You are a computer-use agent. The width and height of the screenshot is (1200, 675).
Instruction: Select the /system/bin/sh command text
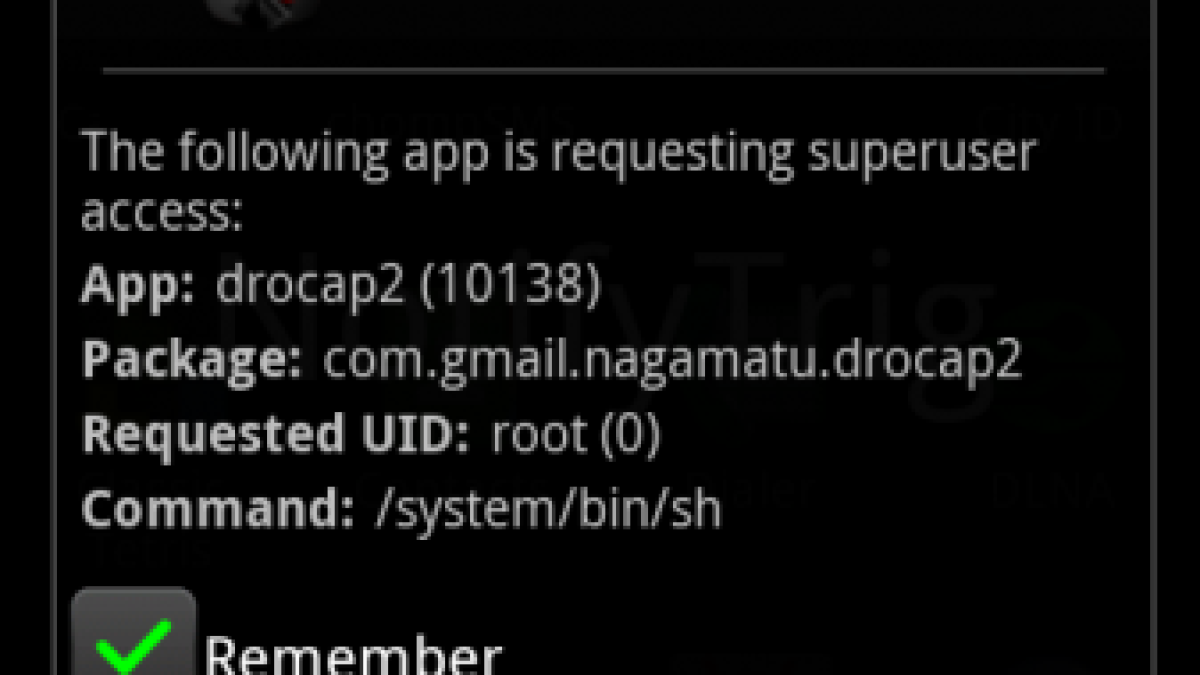coord(548,509)
